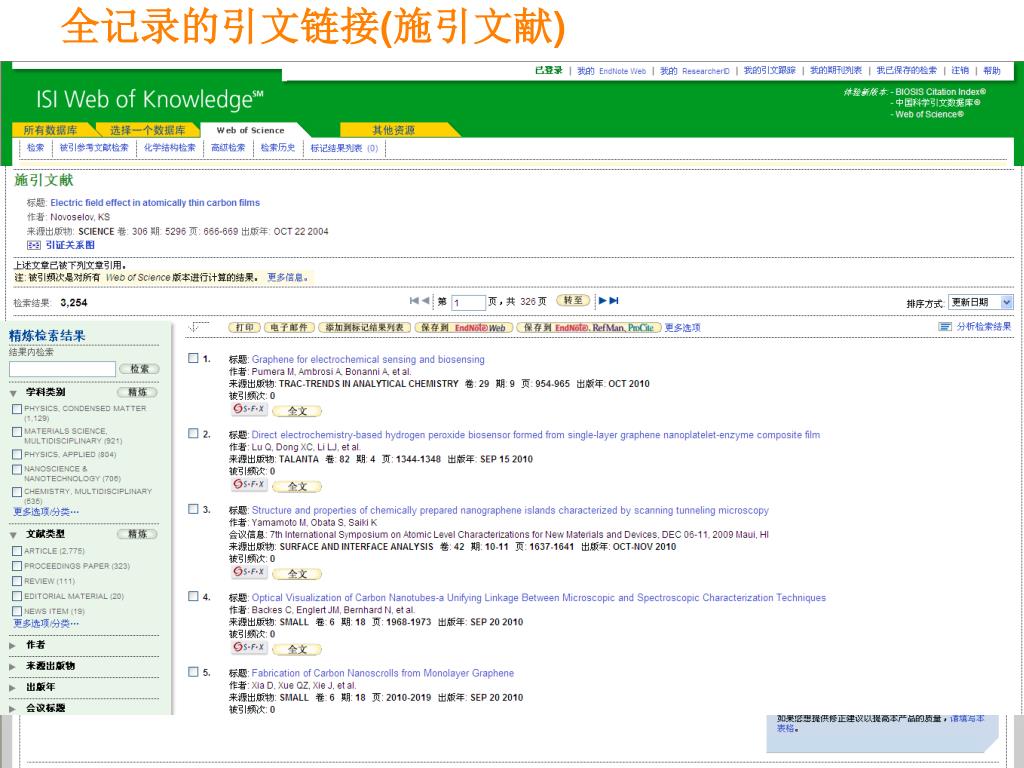Viewport: 1024px width, 768px height.
Task: Select NANOSCIENCE & NANOTECHNOLOGY checkbox
Action: tap(17, 470)
